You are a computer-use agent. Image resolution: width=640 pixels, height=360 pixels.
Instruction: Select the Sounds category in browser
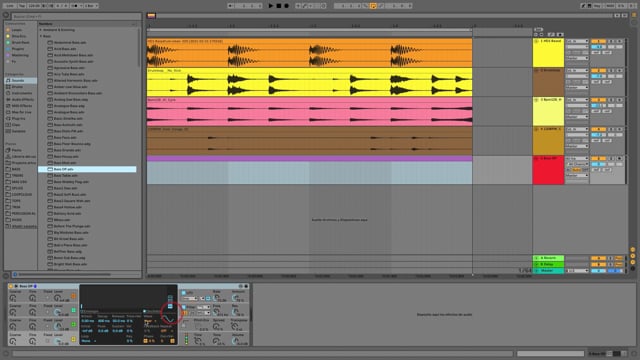point(20,80)
